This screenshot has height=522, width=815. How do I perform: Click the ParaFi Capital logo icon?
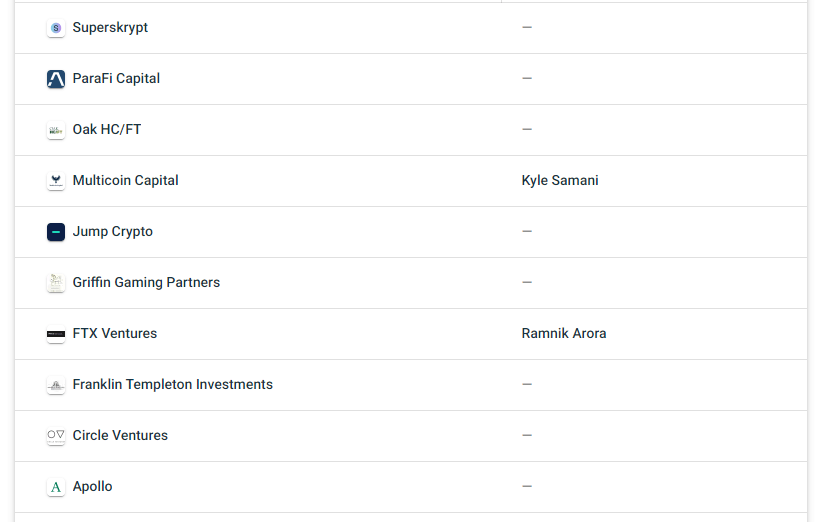(56, 79)
